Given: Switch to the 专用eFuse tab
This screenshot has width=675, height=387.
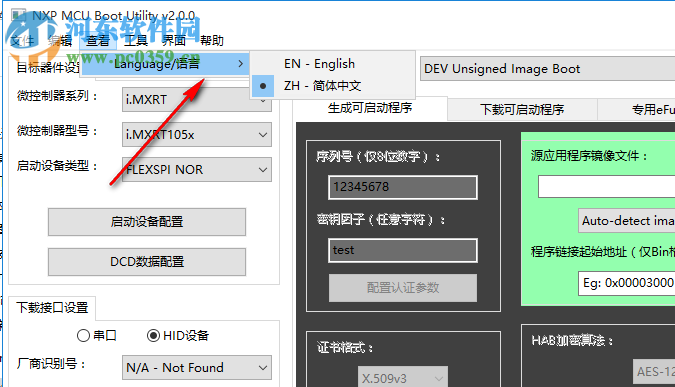Looking at the screenshot, I should tap(637, 109).
